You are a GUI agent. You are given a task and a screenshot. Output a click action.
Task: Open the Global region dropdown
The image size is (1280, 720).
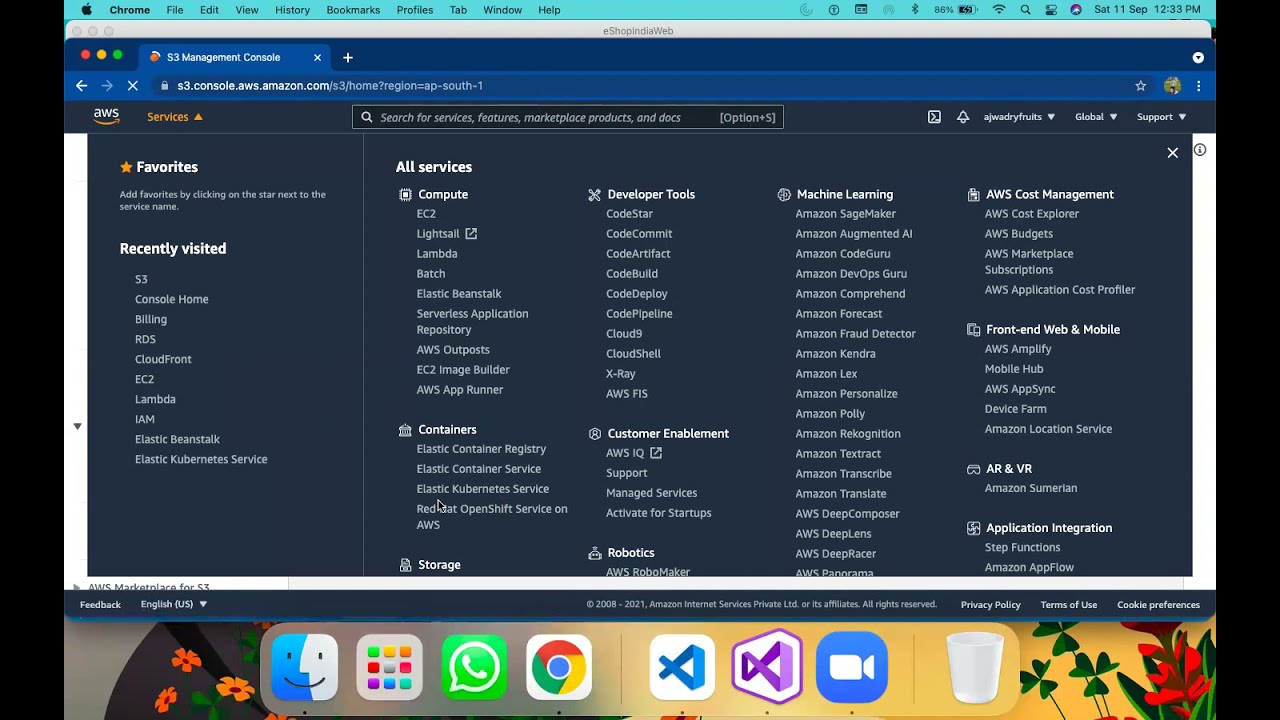[1096, 117]
